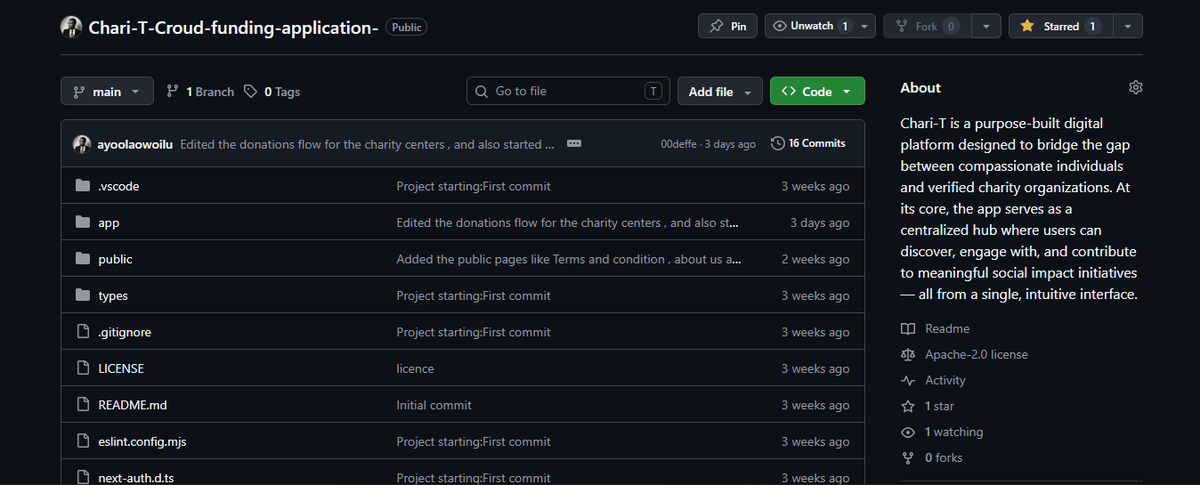Expand the Add file dropdown

(720, 91)
